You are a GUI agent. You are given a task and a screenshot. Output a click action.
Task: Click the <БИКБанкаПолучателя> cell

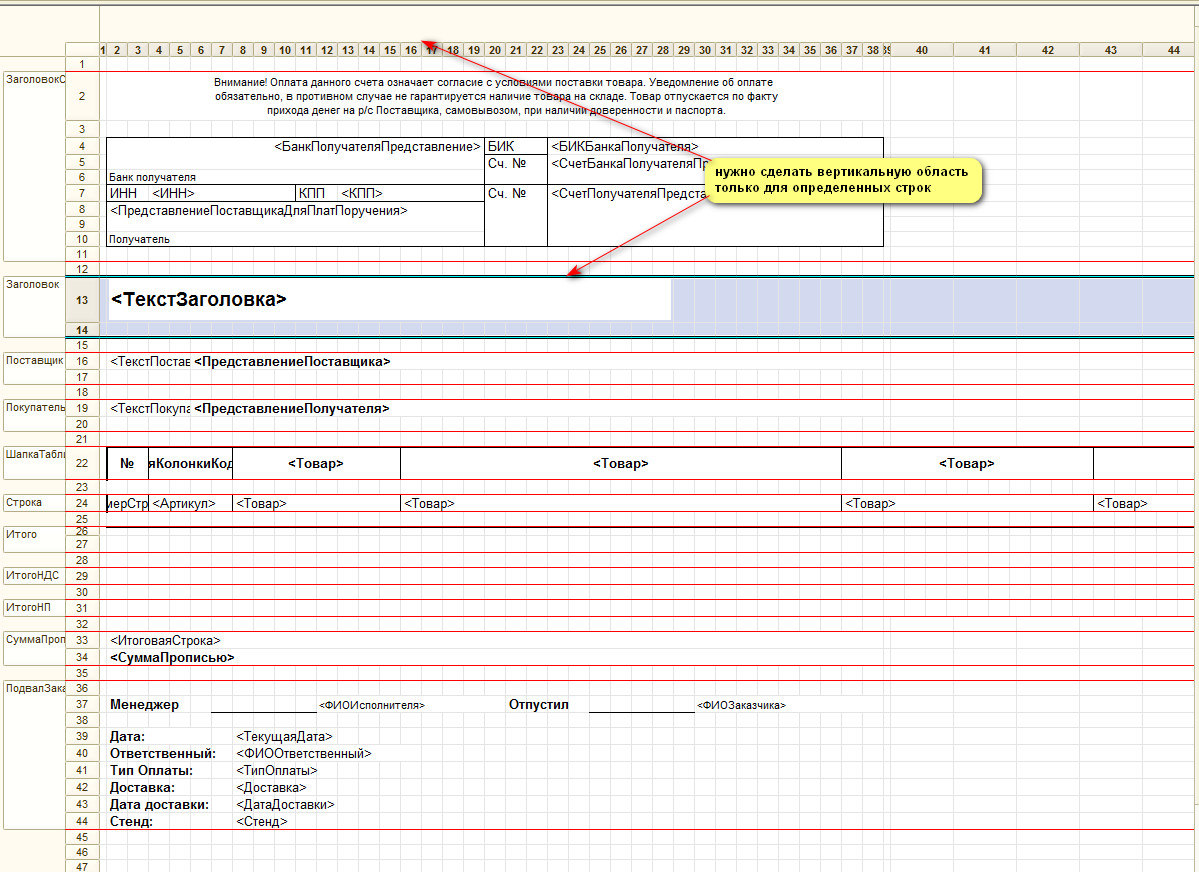624,146
